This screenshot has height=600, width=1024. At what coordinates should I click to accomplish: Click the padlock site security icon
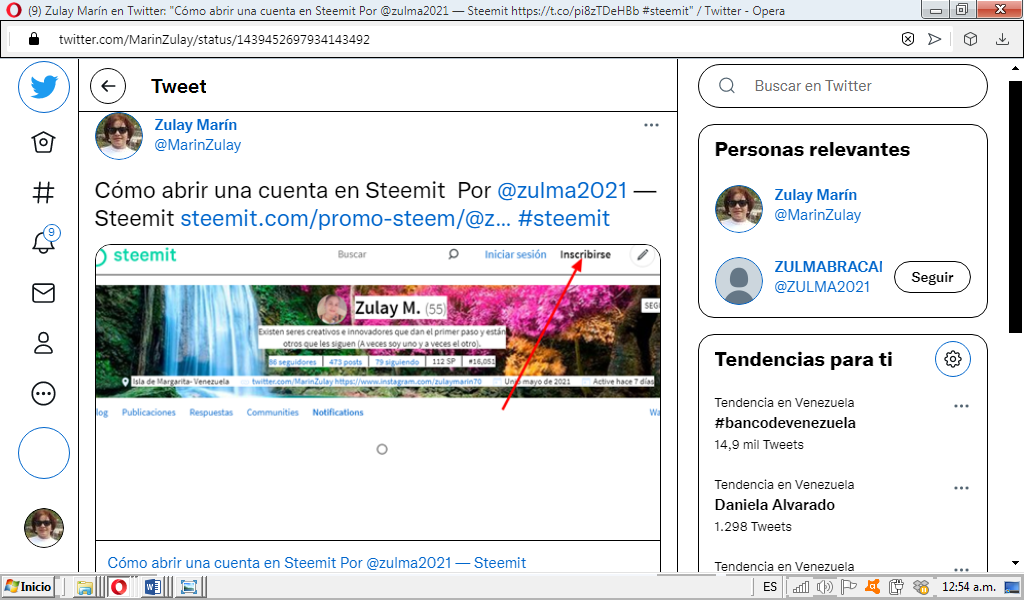point(35,39)
